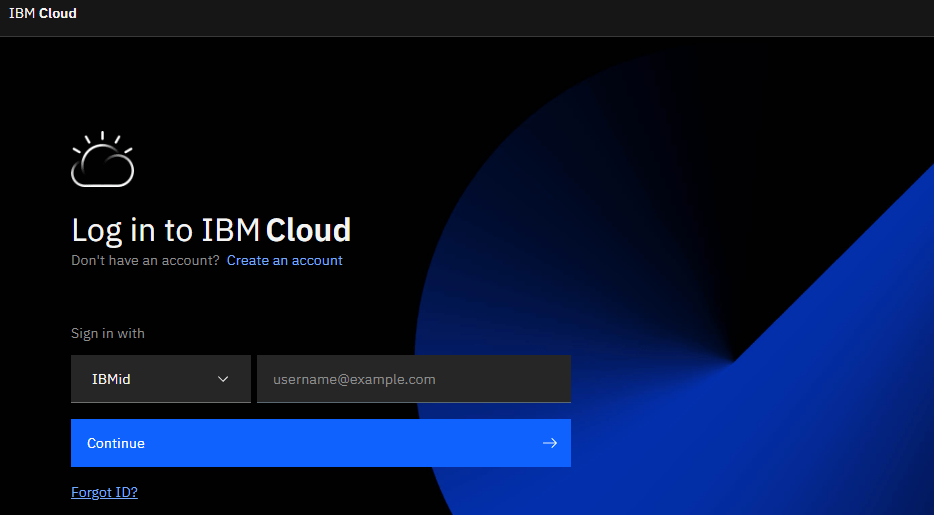The image size is (934, 515).
Task: Expand the IBMid sign-in method dropdown
Action: 161,379
